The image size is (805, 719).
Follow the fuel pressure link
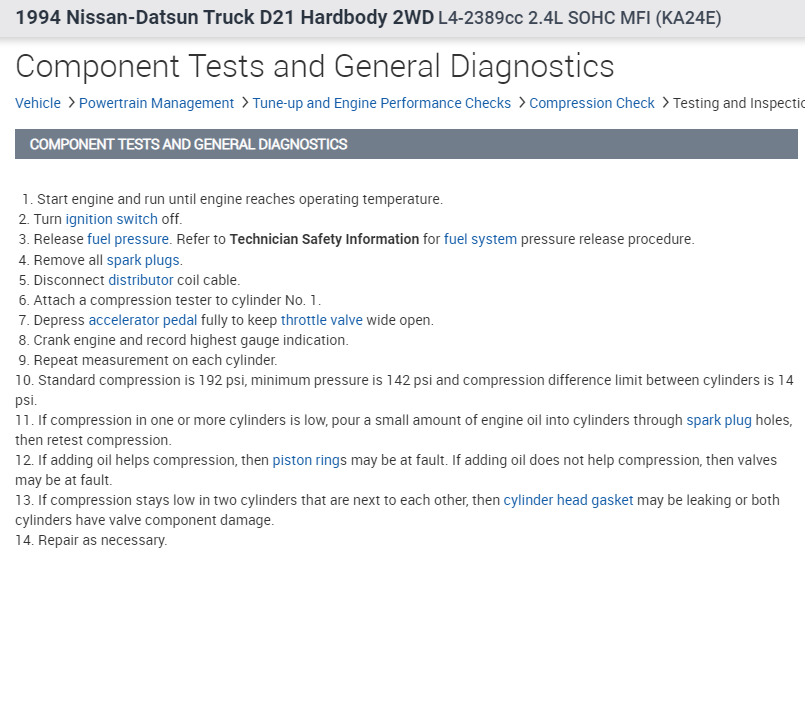coord(128,239)
